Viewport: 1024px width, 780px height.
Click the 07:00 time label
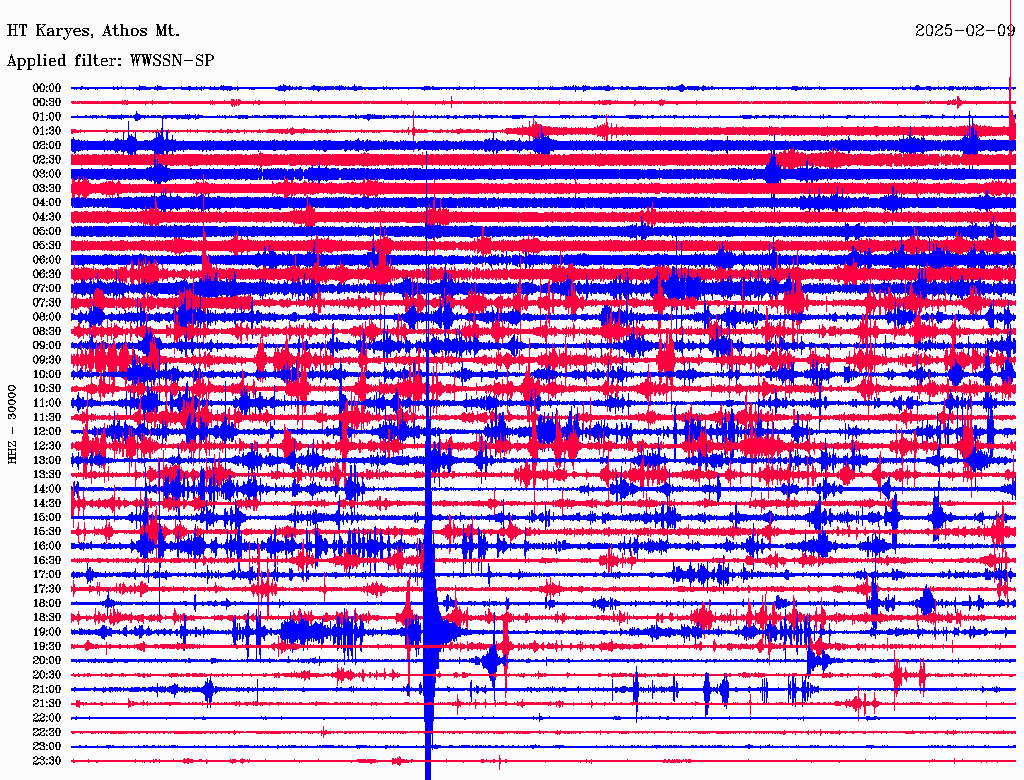[x=47, y=288]
